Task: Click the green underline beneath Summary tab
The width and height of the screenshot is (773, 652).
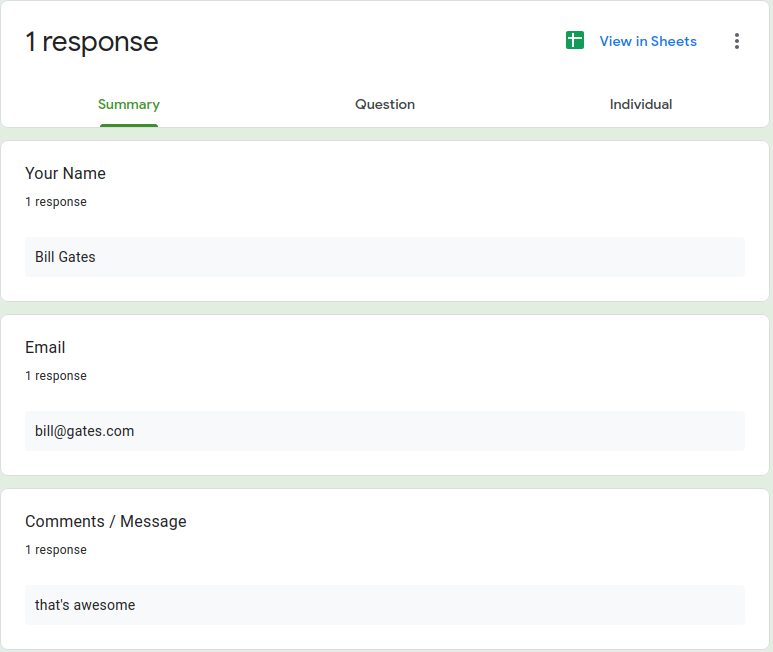Action: tap(129, 125)
